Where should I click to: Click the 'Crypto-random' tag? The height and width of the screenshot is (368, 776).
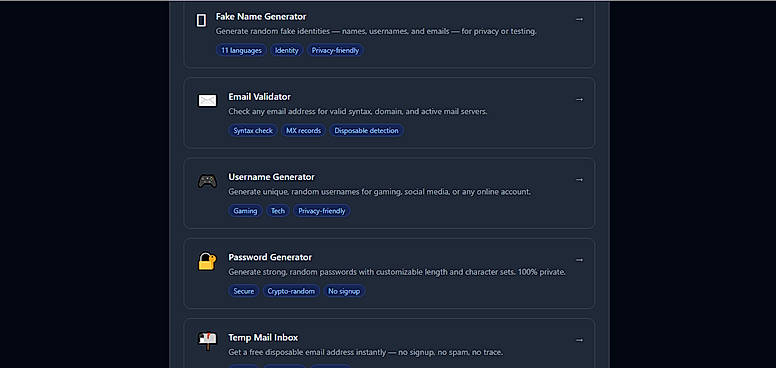(x=291, y=291)
